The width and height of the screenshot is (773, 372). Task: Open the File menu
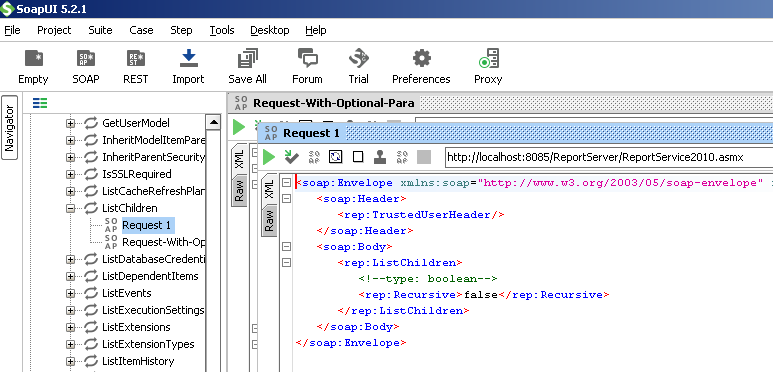coord(12,30)
